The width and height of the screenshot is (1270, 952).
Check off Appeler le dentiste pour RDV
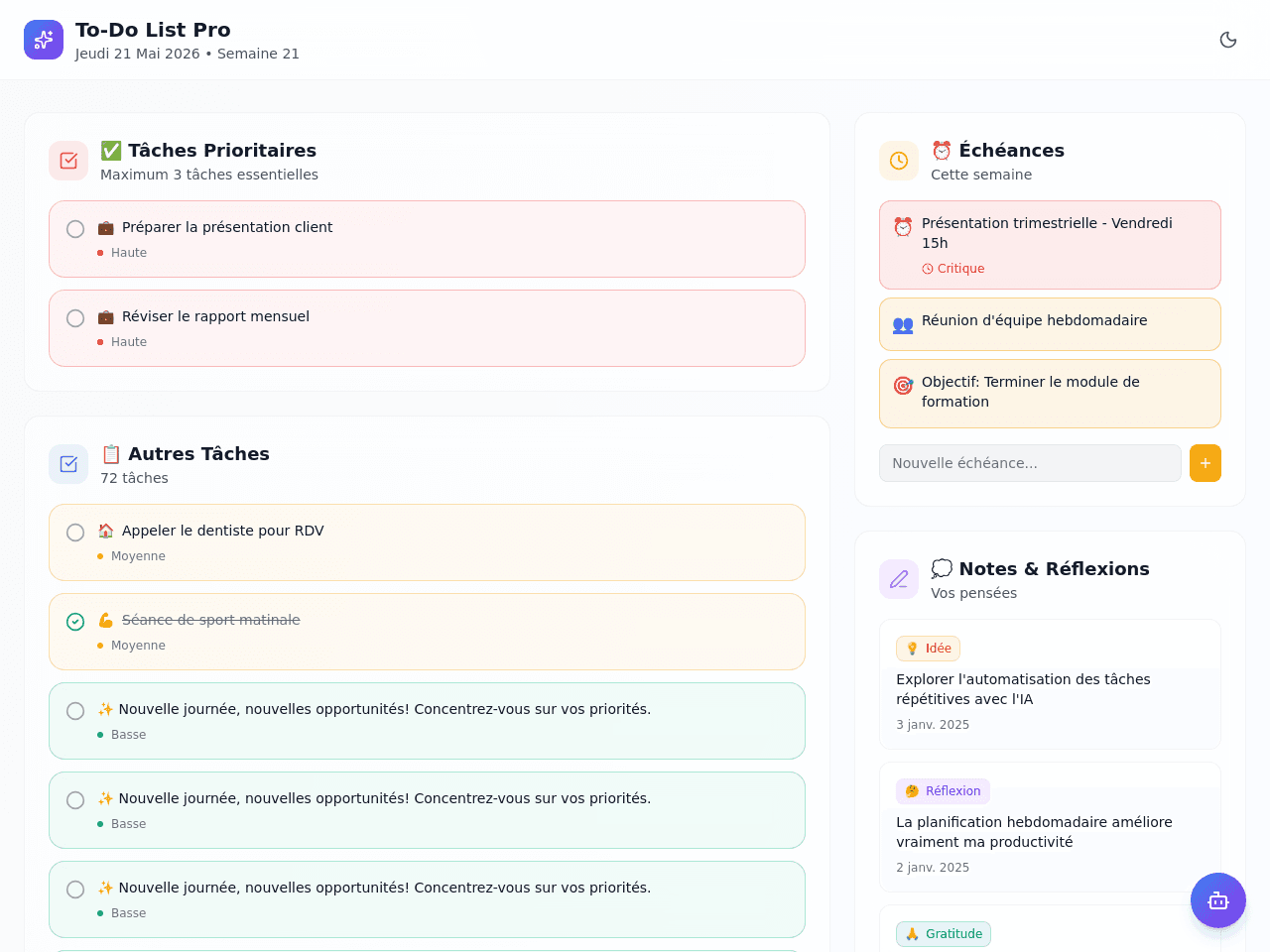pyautogui.click(x=75, y=533)
